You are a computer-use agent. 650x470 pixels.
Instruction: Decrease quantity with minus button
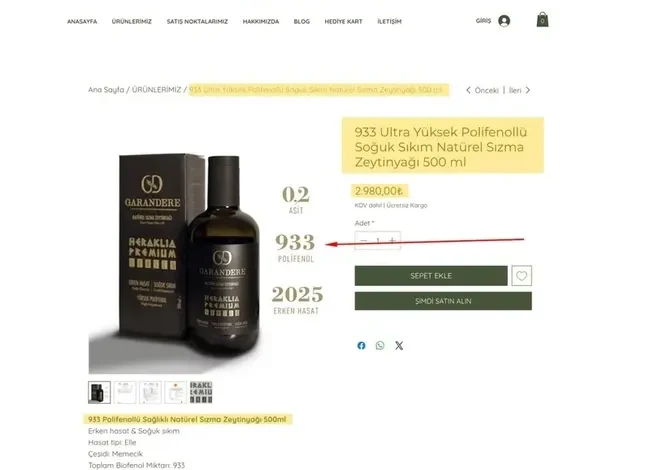(x=364, y=240)
